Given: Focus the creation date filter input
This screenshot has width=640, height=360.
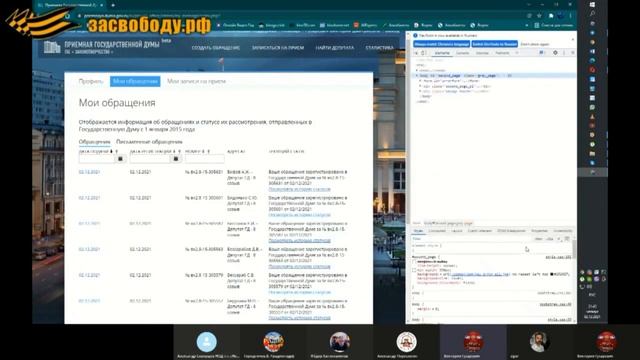Looking at the screenshot, I should (x=97, y=159).
